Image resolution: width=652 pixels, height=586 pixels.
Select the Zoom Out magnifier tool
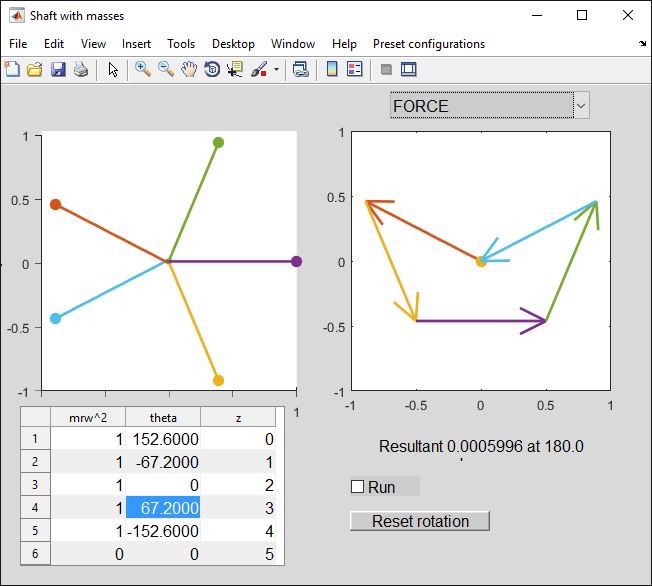166,69
